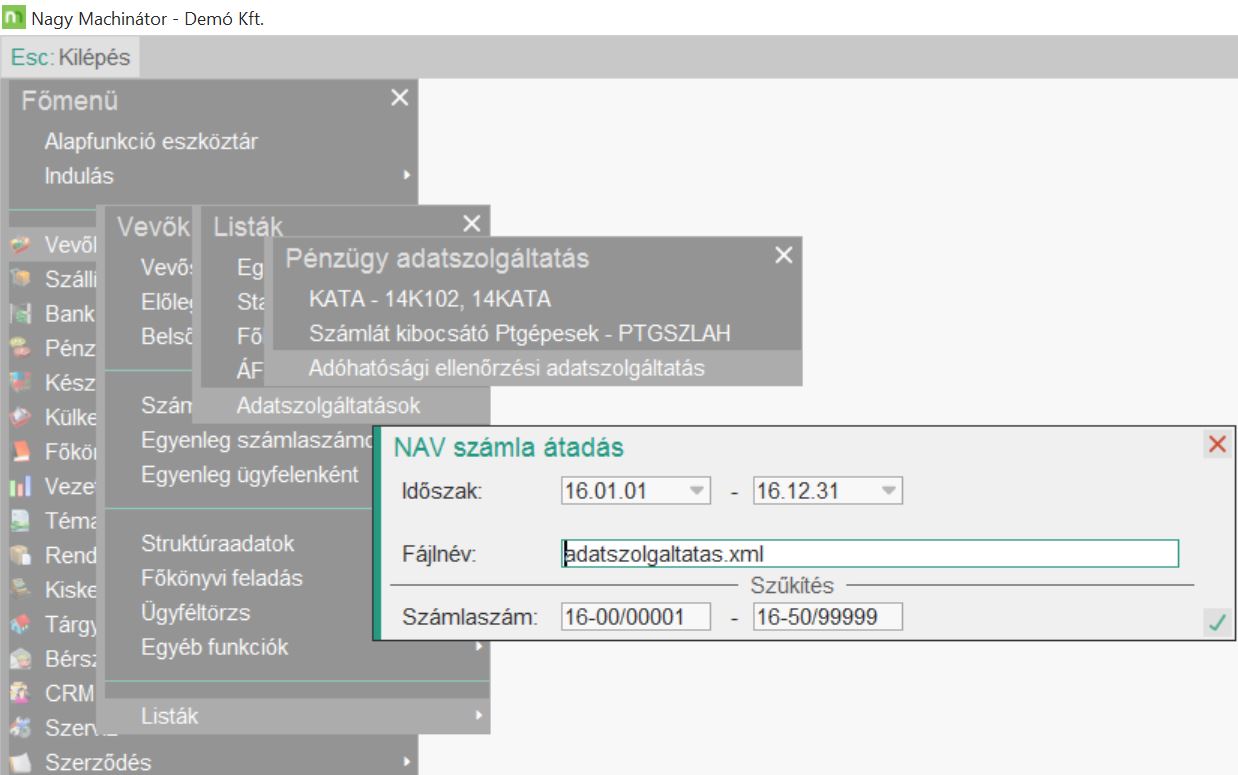Click the starting Számlaszám field 16-00/00001

click(636, 617)
